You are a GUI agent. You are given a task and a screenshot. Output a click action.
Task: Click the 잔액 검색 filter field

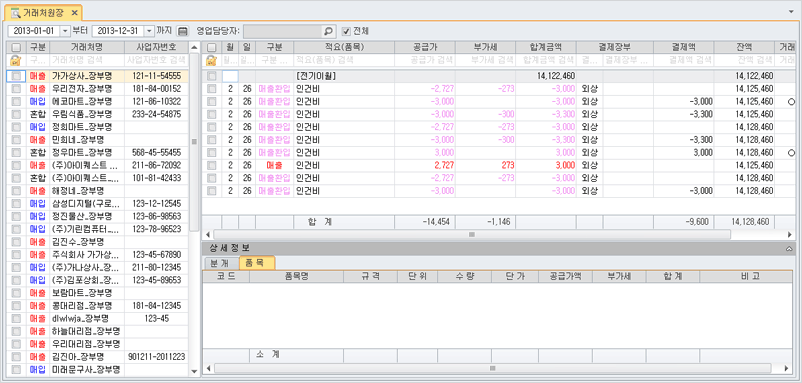point(744,60)
